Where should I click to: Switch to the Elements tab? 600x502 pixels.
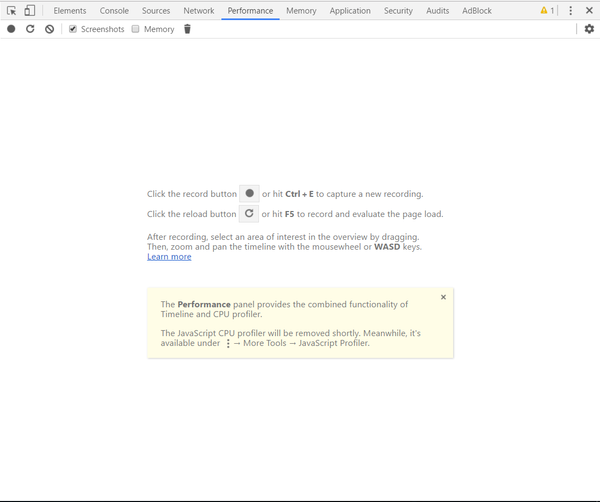point(70,11)
